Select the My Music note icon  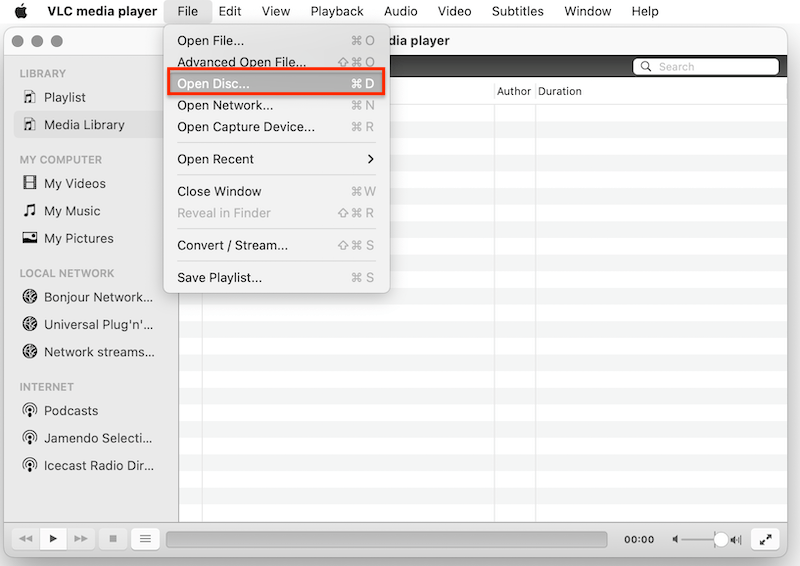(30, 211)
